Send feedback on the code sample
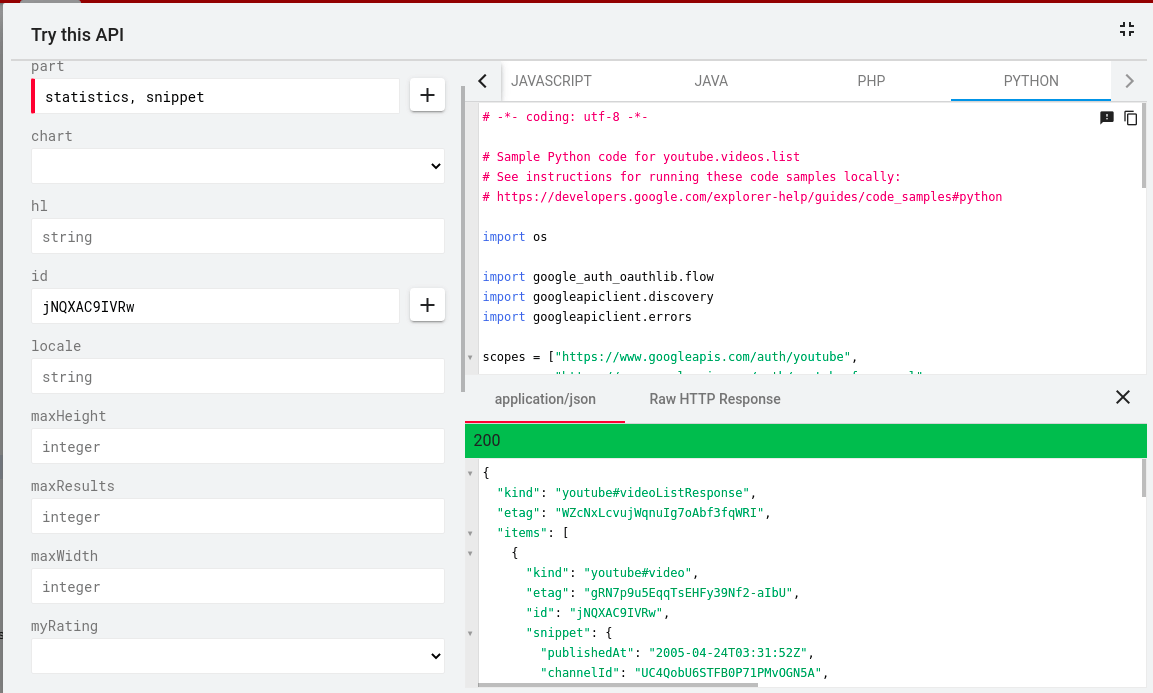Image resolution: width=1153 pixels, height=693 pixels. [1107, 118]
